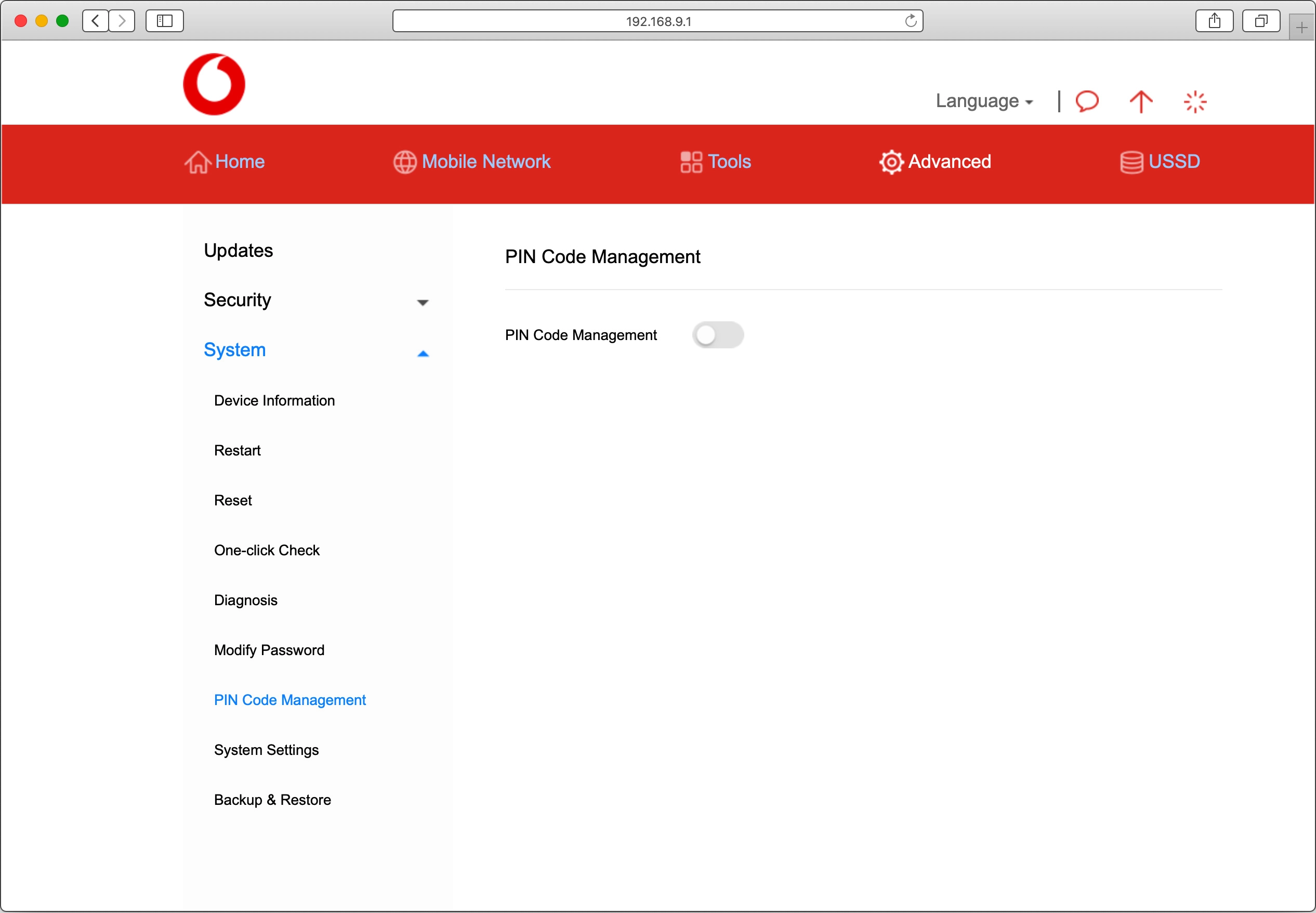Click the red spinner status icon in header
Screen dimensions: 1316x913
pyautogui.click(x=1194, y=102)
